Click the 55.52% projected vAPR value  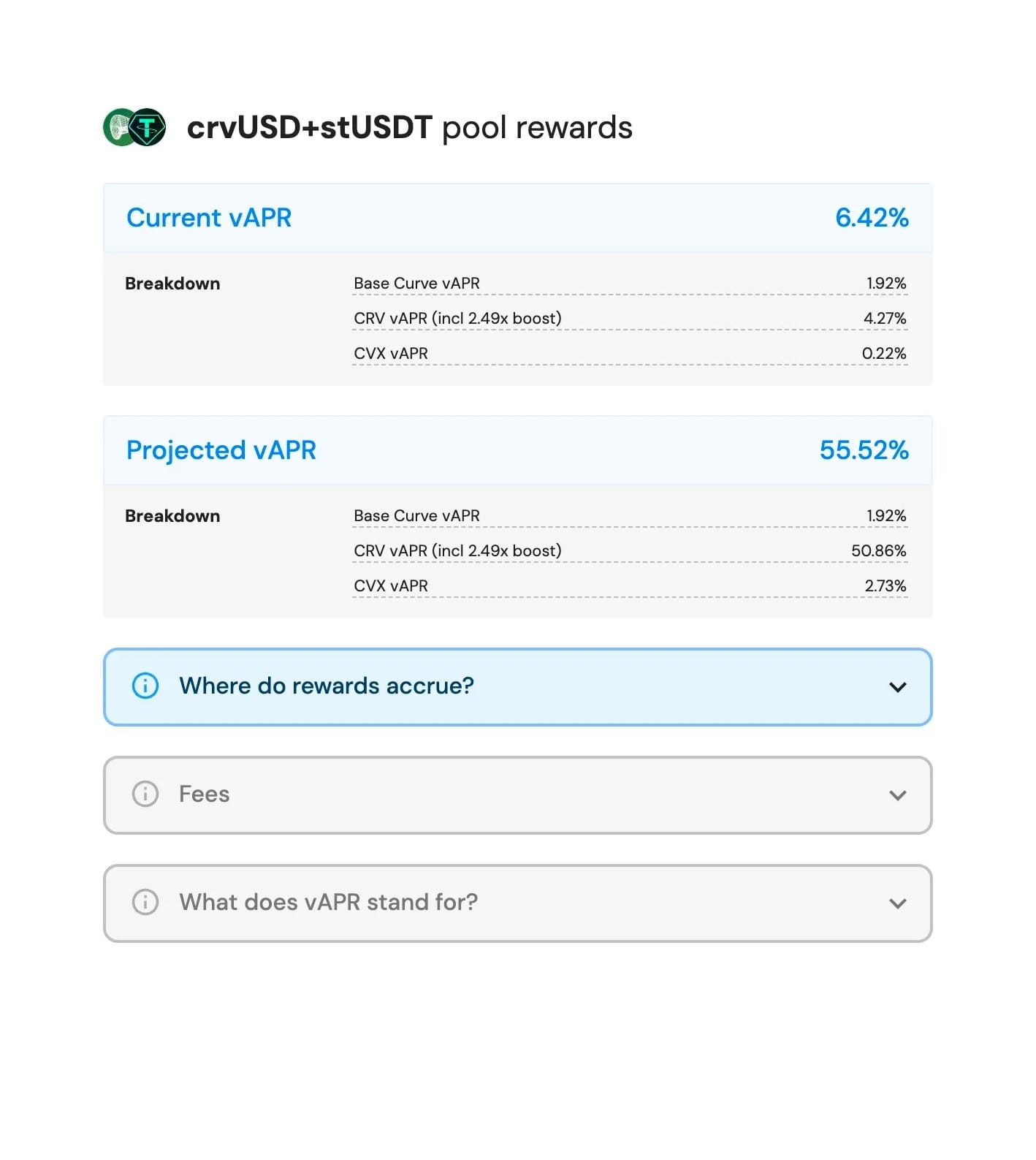(864, 450)
